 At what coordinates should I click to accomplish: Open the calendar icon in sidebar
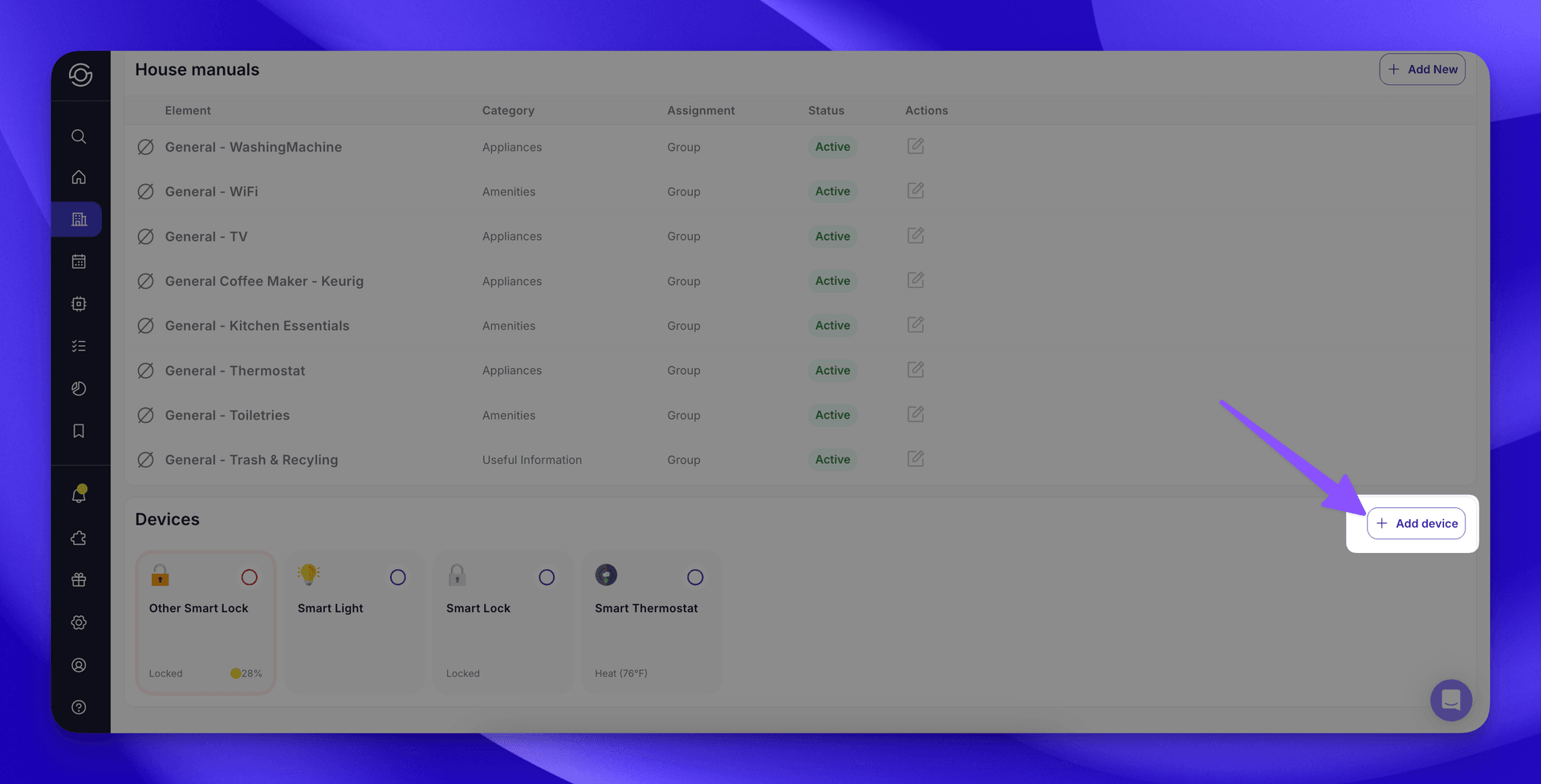(79, 262)
